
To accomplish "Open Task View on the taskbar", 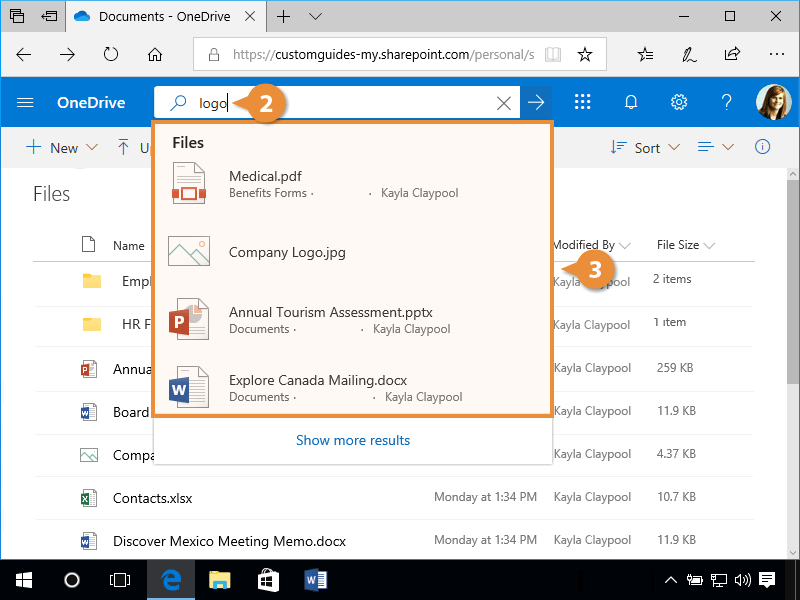I will pos(120,580).
